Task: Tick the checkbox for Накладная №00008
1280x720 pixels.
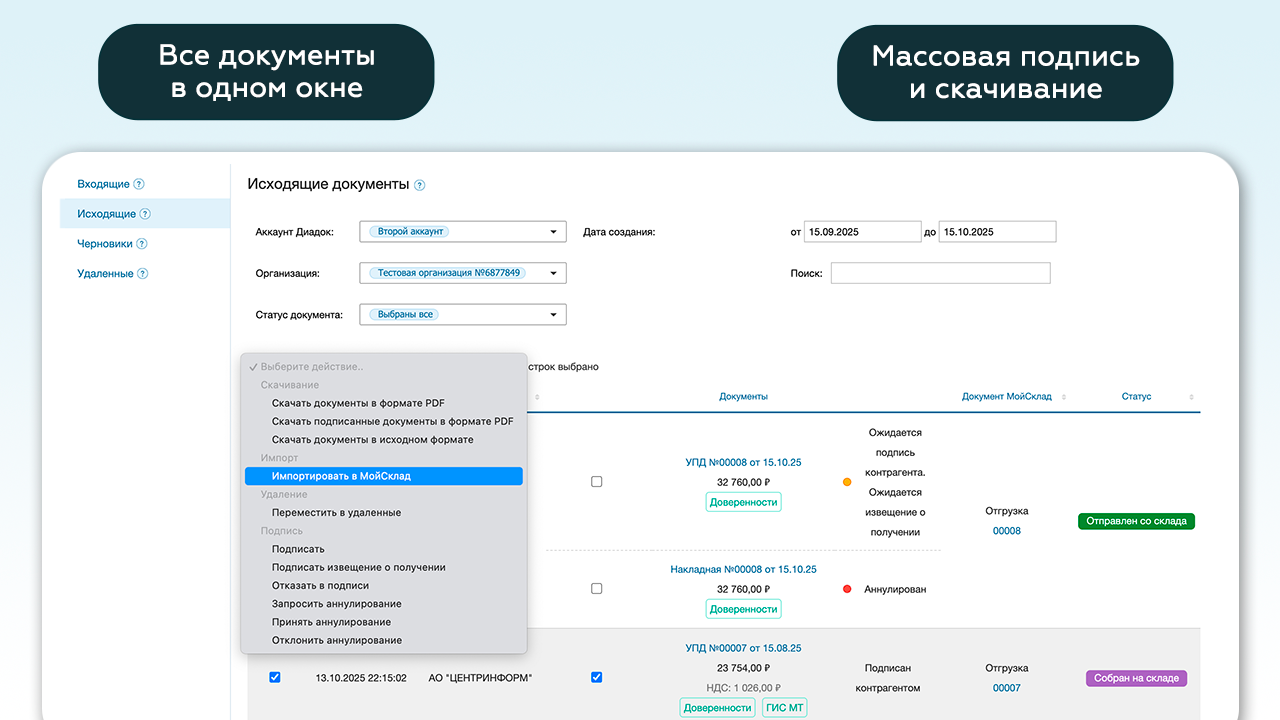Action: click(x=597, y=589)
